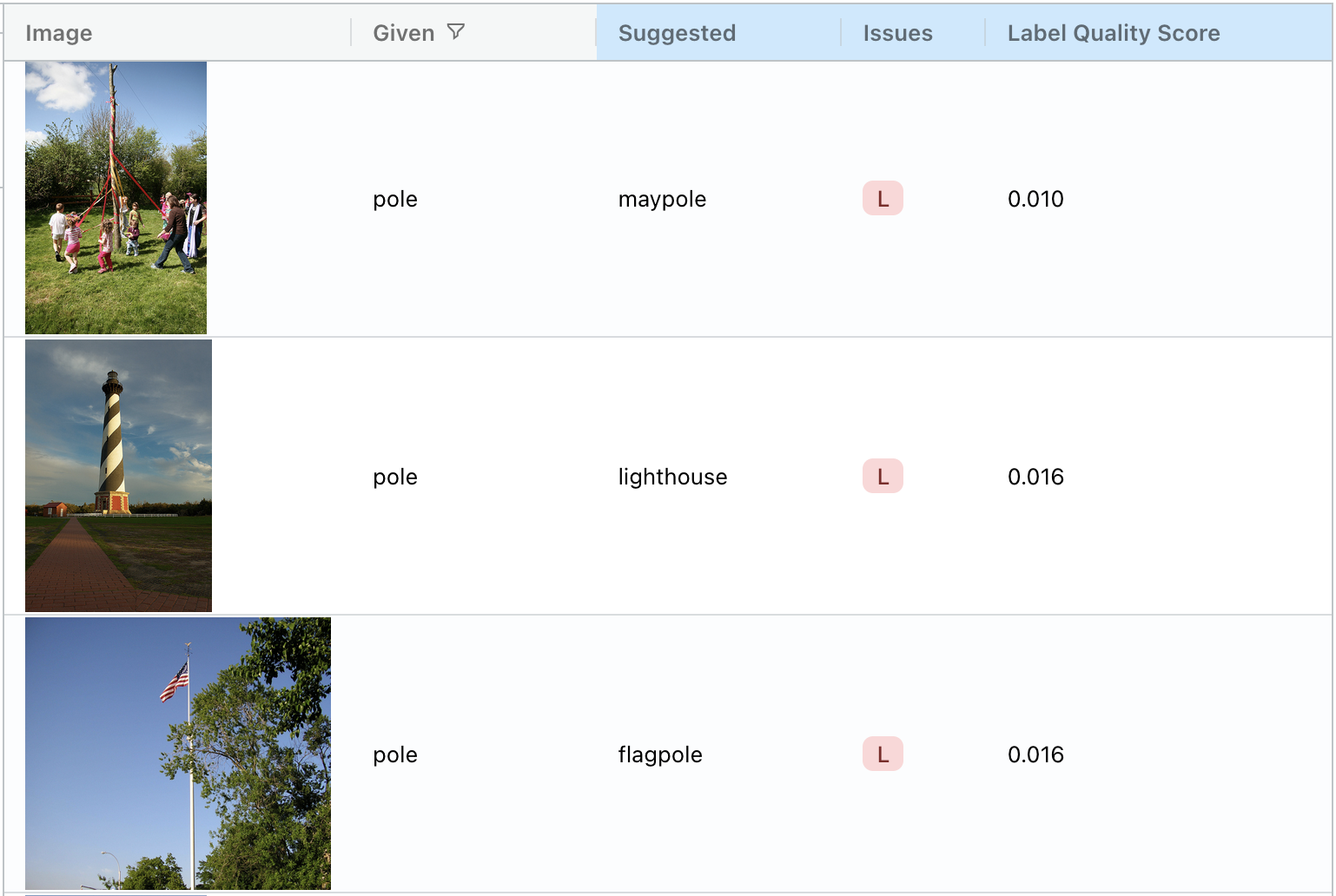Image resolution: width=1336 pixels, height=896 pixels.
Task: Select the suggested label lighthouse
Action: [672, 476]
